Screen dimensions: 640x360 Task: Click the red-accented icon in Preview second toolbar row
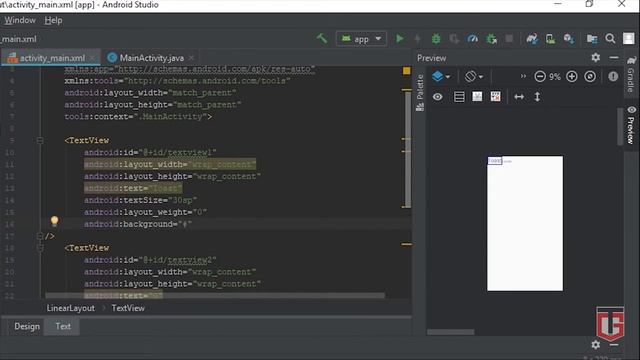pos(495,97)
